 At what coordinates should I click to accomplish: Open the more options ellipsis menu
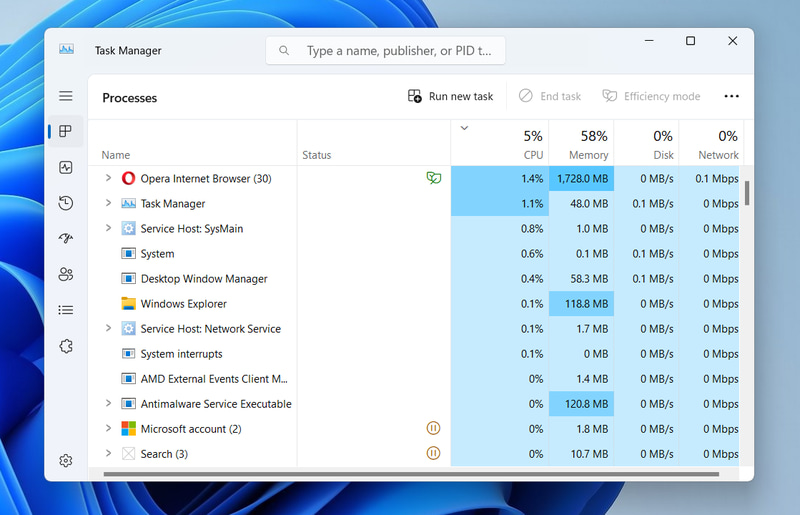(731, 96)
